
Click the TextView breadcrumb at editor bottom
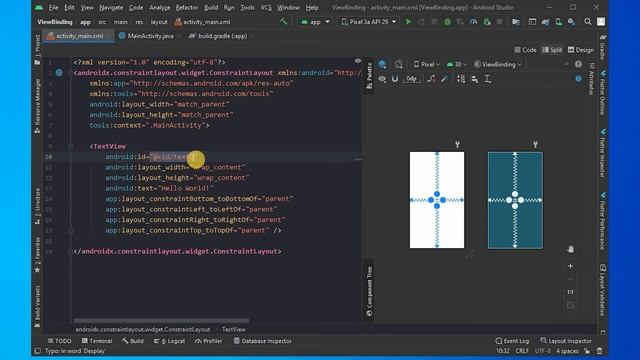[x=233, y=329]
